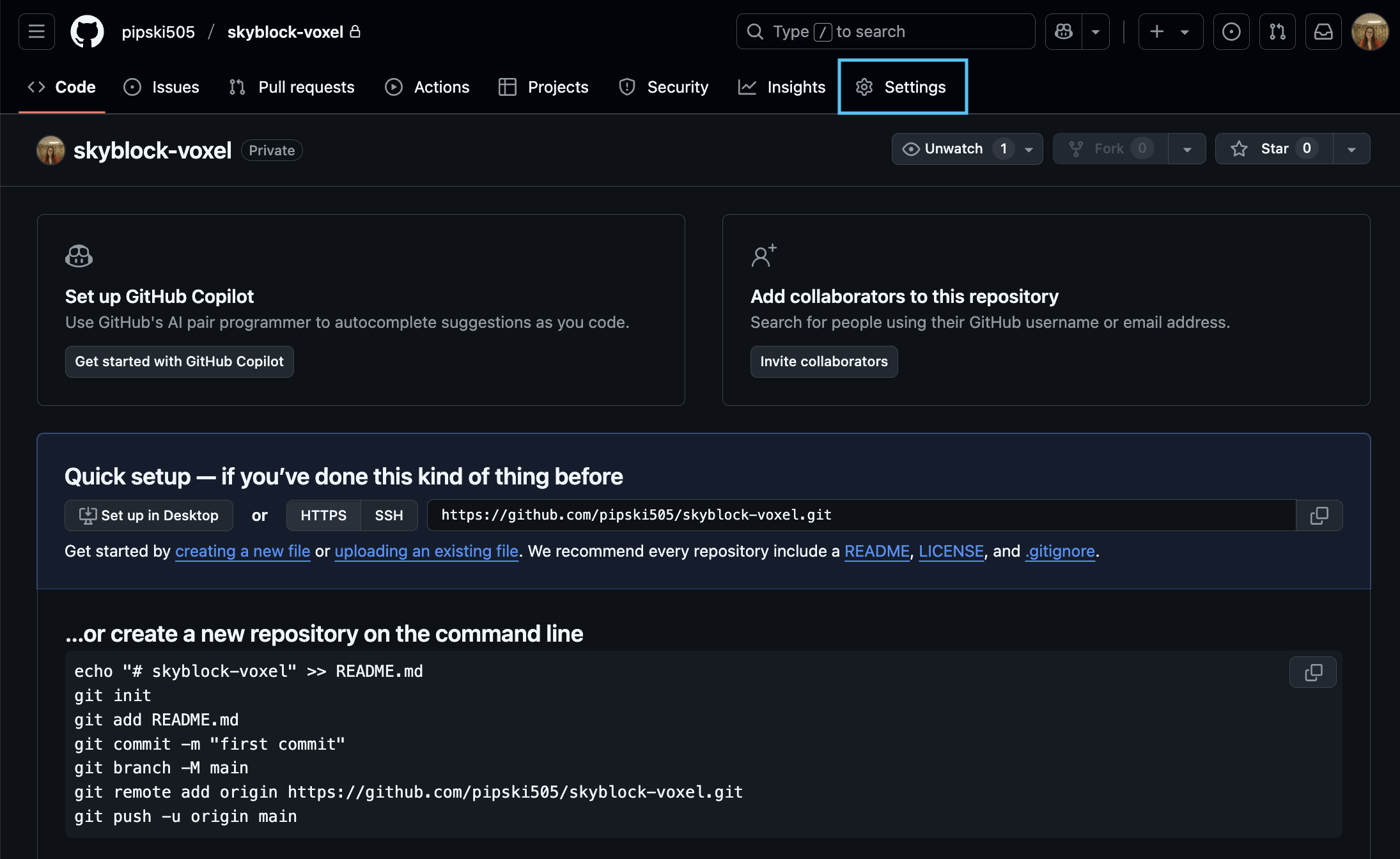Open the Projects tab
The image size is (1400, 859).
click(543, 87)
